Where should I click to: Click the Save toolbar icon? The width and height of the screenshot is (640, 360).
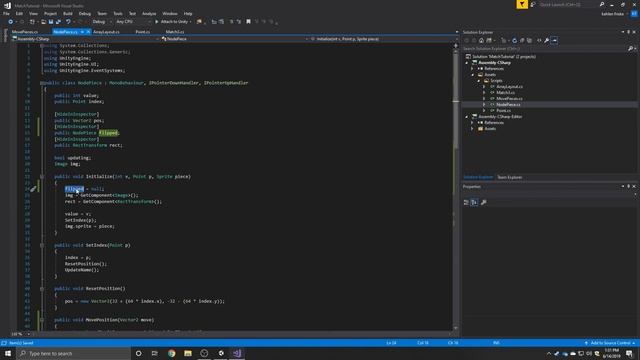[x=51, y=22]
